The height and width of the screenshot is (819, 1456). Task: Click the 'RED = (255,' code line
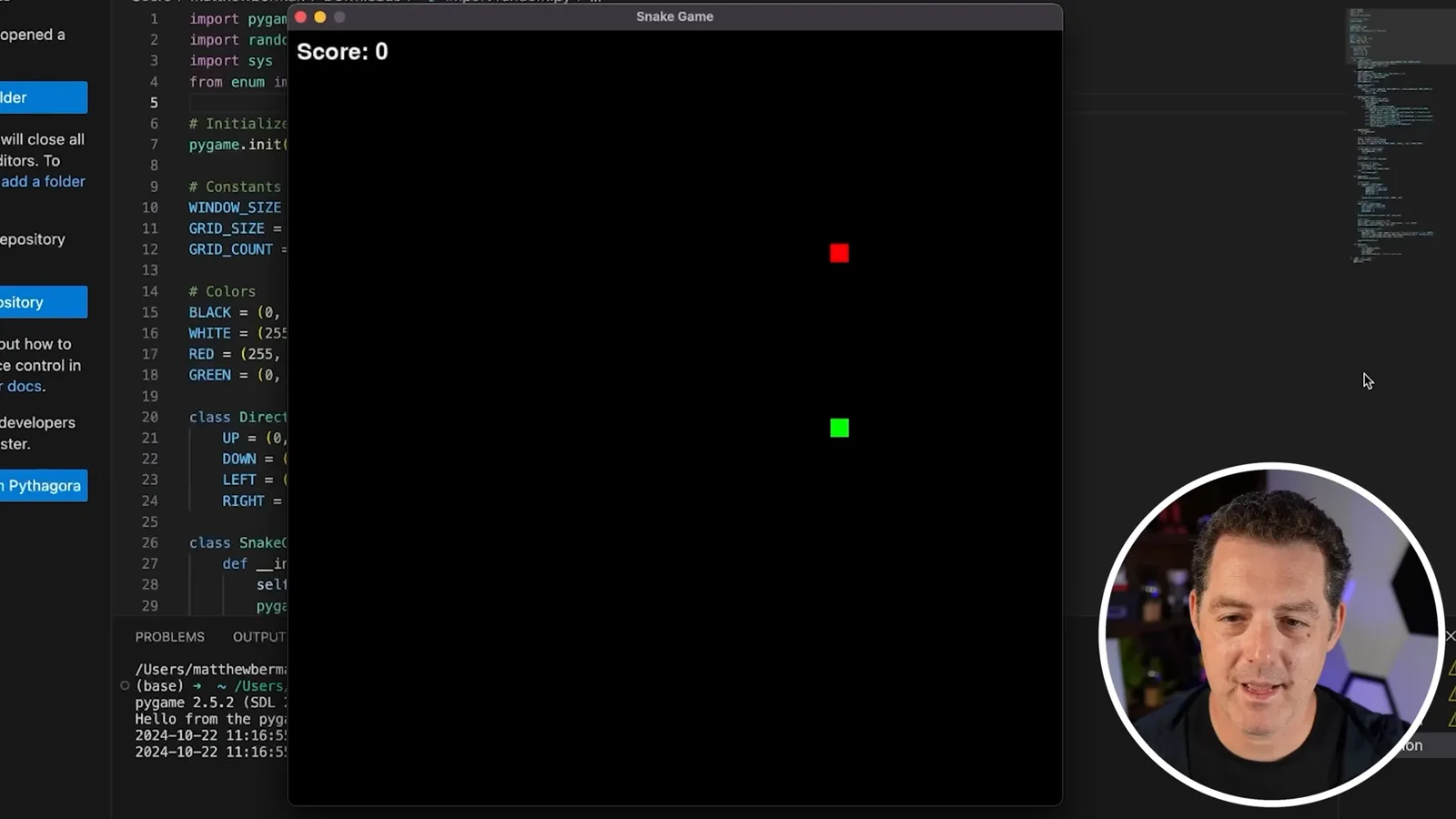[235, 354]
